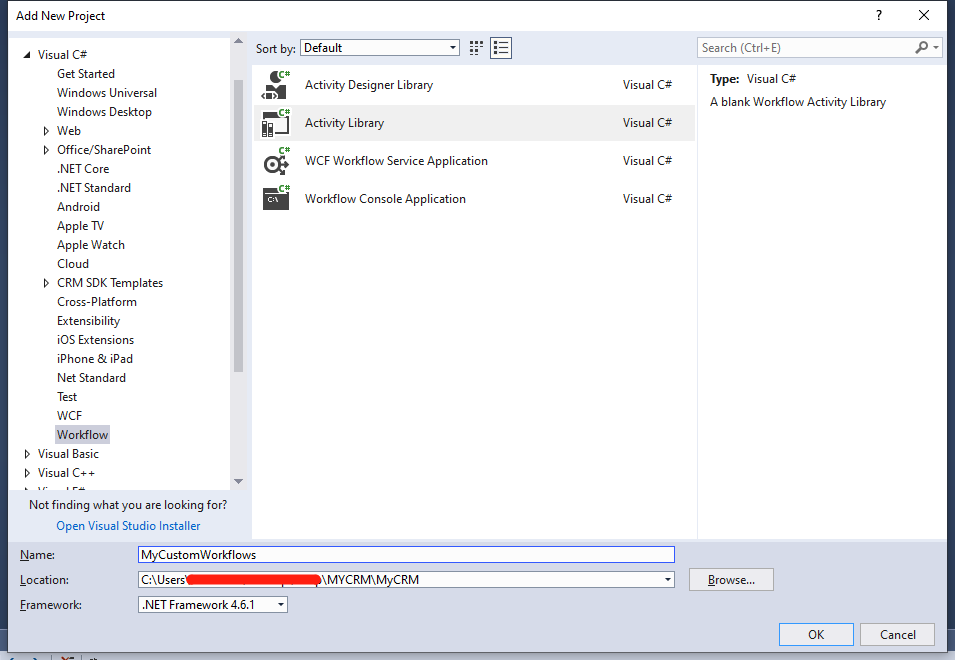This screenshot has height=660, width=955.
Task: Open the search options dropdown arrow
Action: tap(936, 47)
